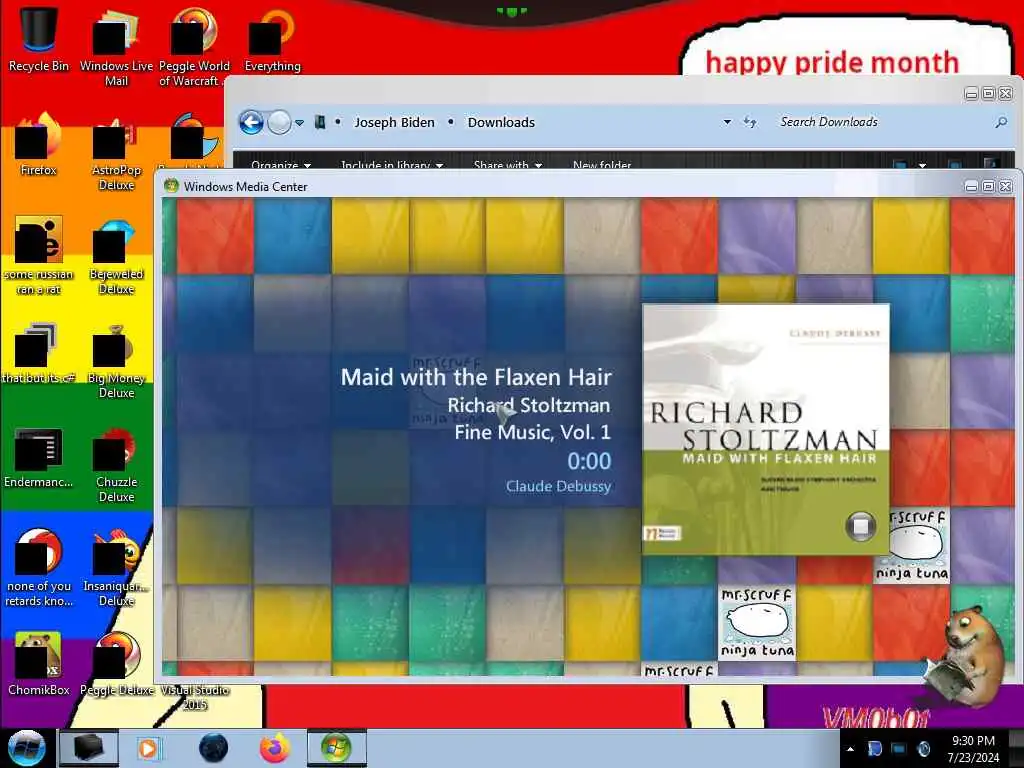
Task: Open Peggle Deluxe desktop shortcut
Action: click(116, 665)
